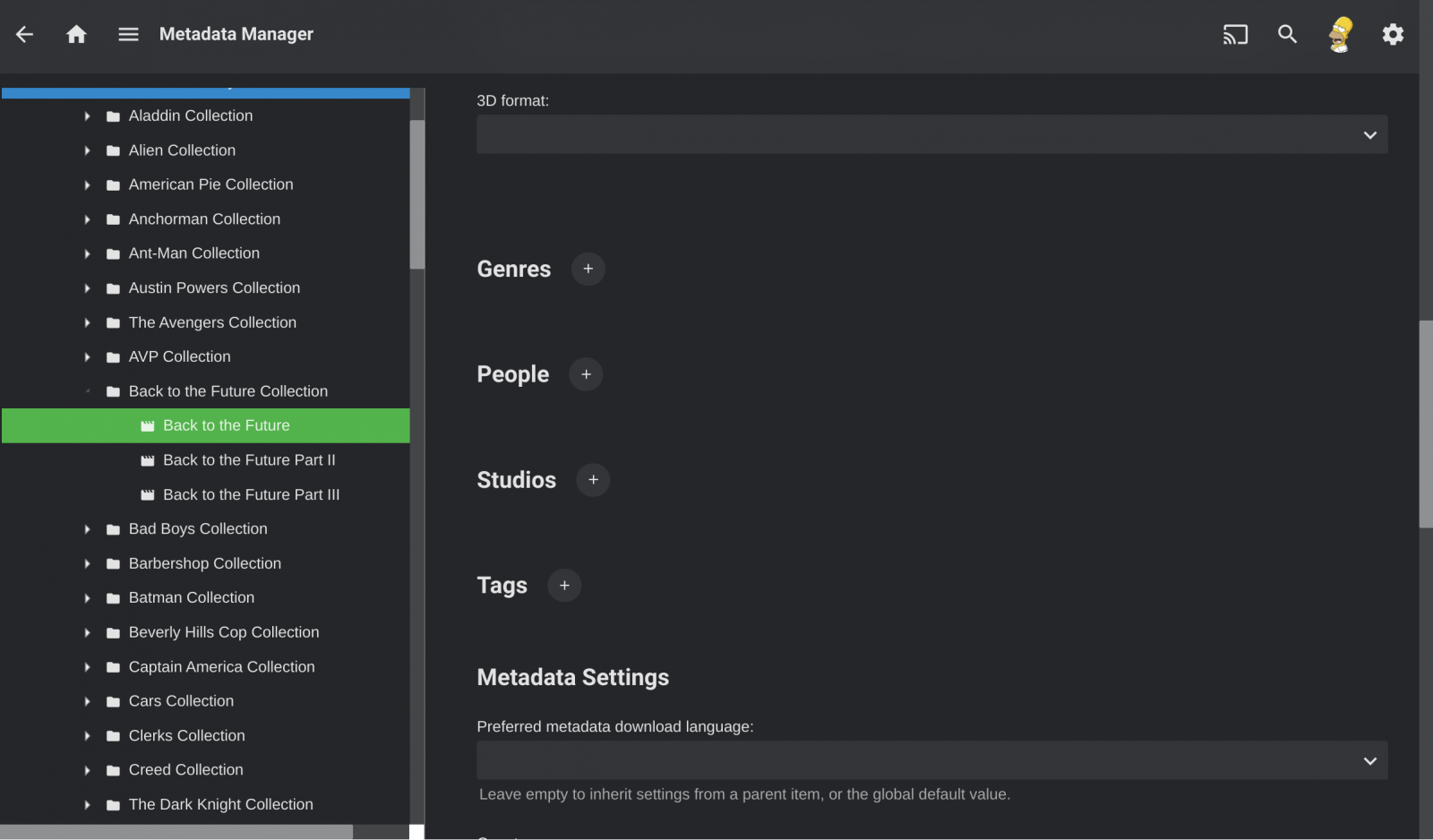Click the Homer user avatar
The height and width of the screenshot is (840, 1433).
point(1340,34)
